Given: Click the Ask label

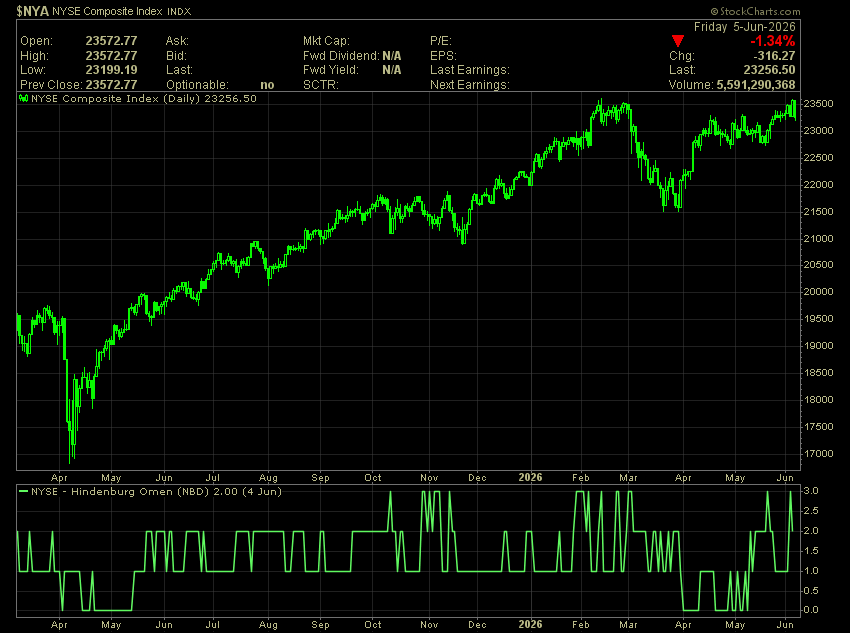Looking at the screenshot, I should coord(177,41).
